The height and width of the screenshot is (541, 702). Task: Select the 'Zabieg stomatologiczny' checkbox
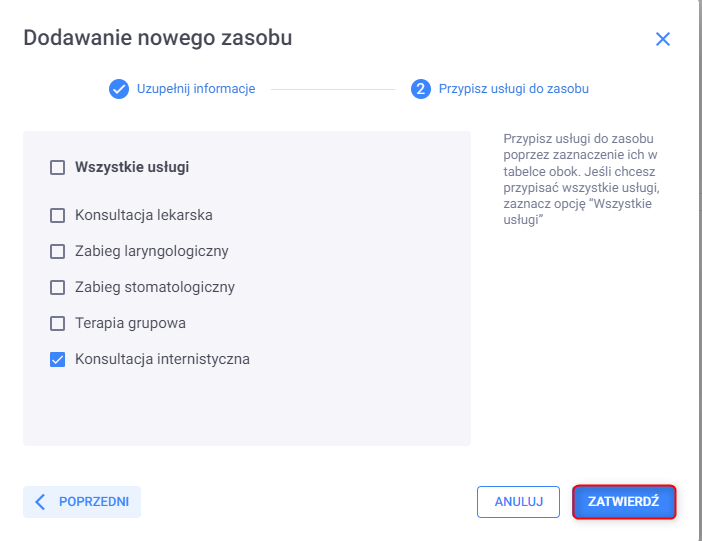(58, 287)
